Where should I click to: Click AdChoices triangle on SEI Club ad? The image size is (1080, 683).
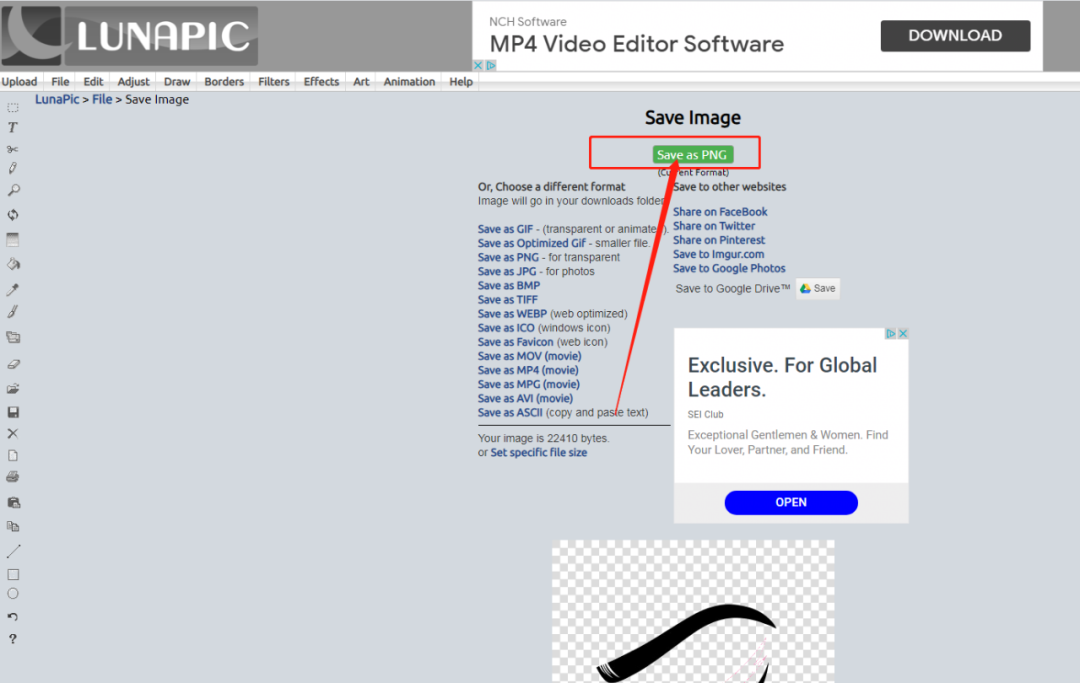tap(891, 333)
